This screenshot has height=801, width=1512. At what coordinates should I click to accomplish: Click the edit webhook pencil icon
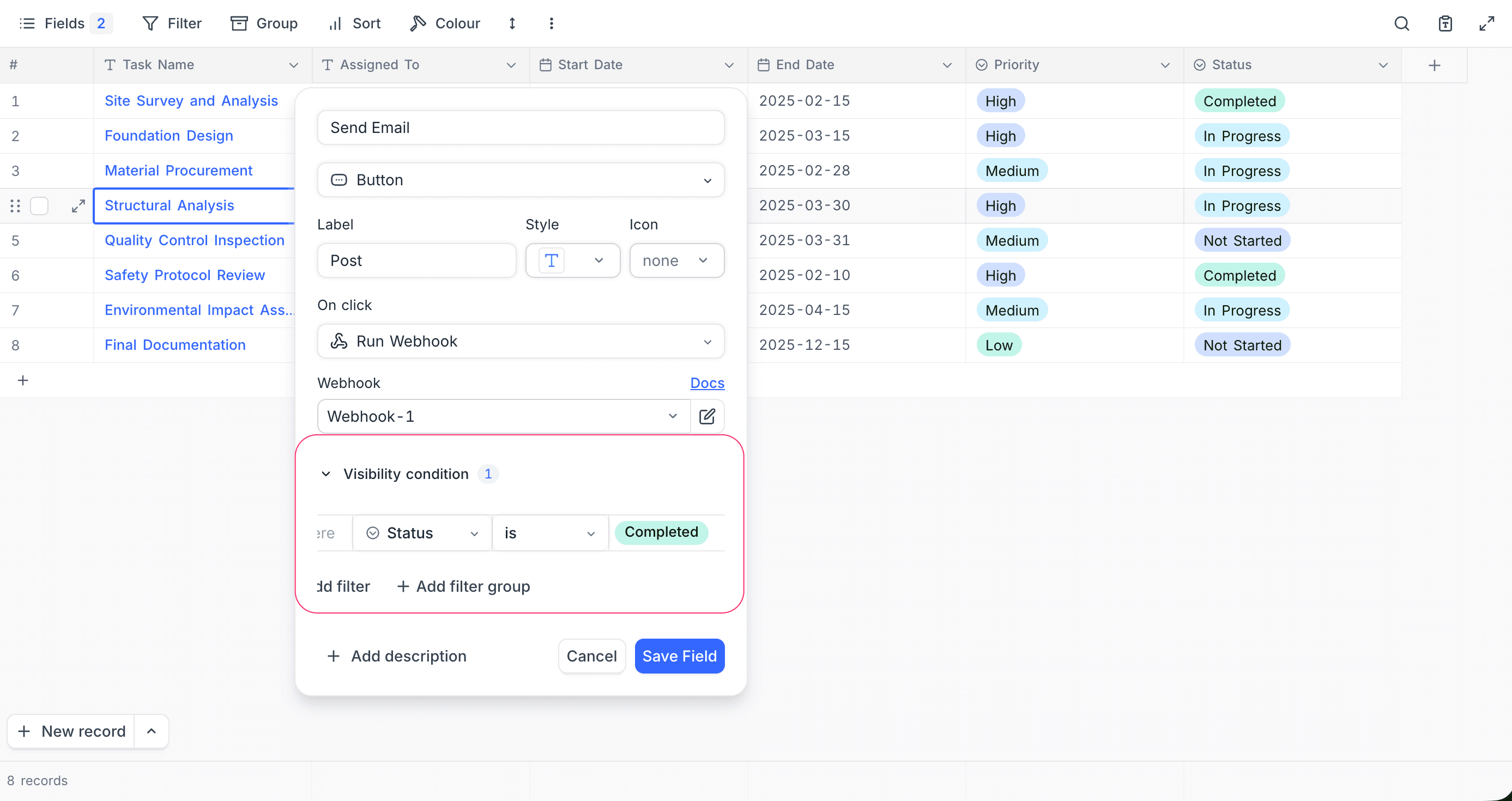[707, 416]
